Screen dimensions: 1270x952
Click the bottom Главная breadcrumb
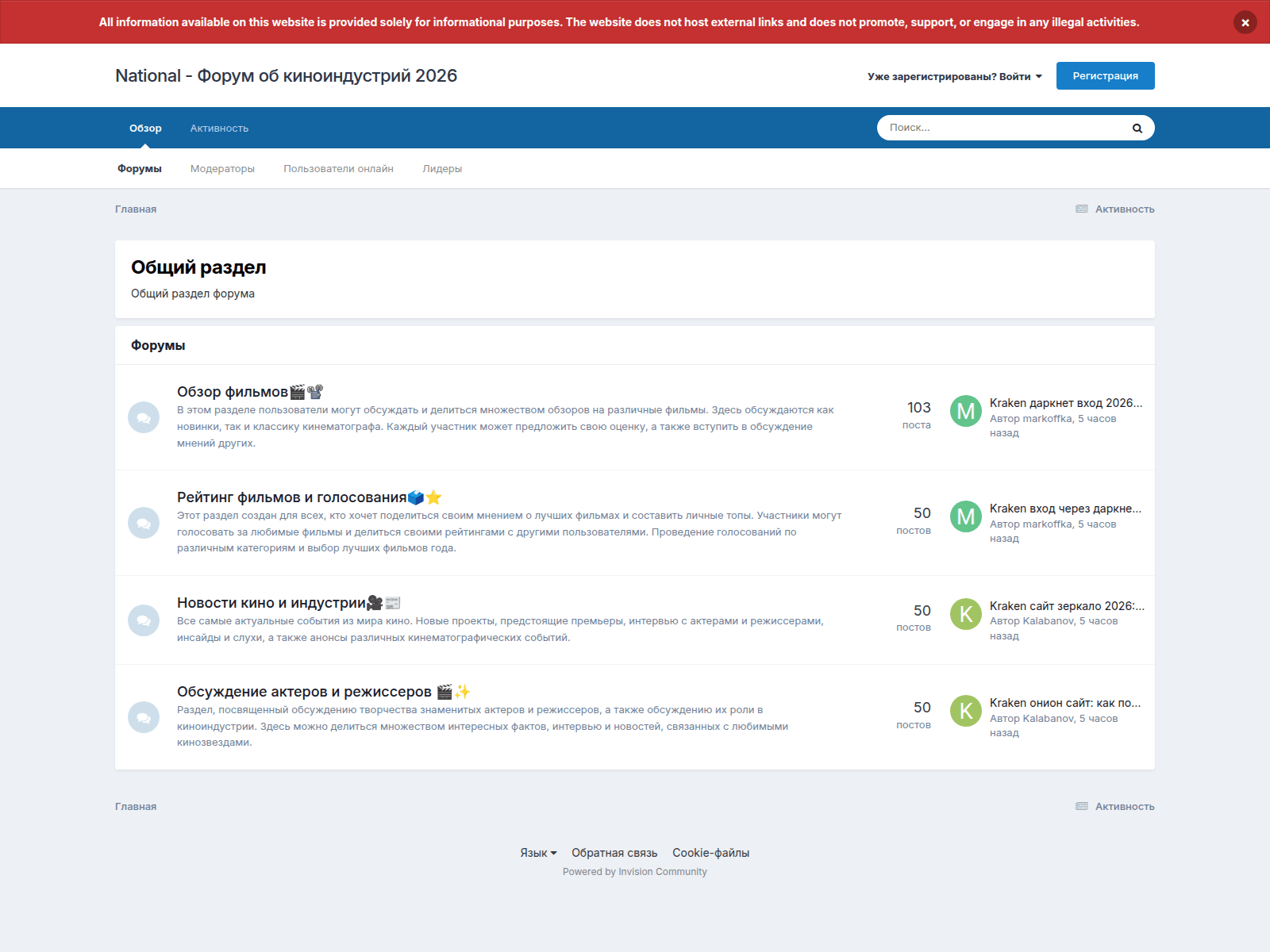click(136, 806)
